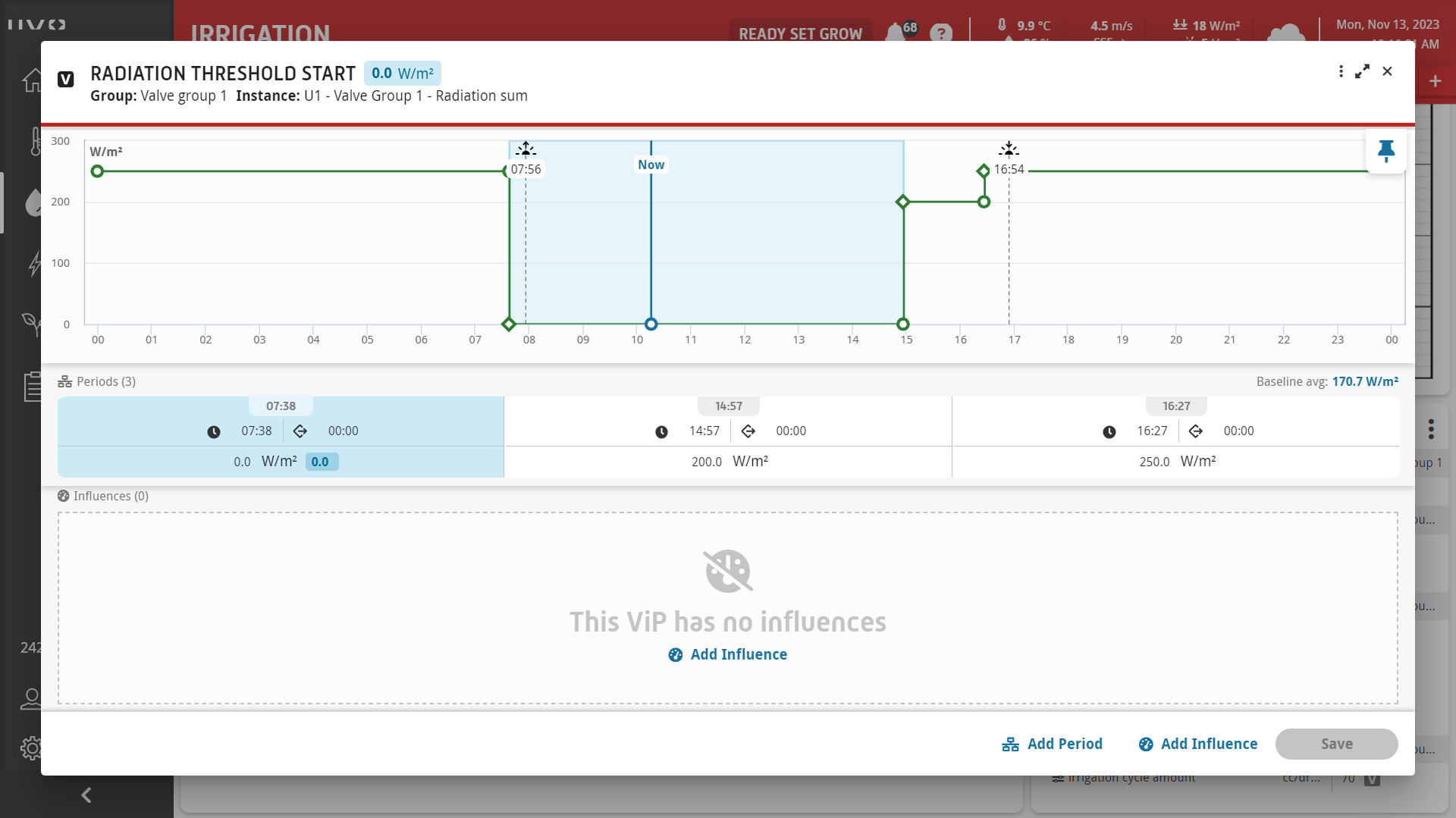Click Add Period in the footer
This screenshot has width=1456, height=818.
[x=1052, y=744]
